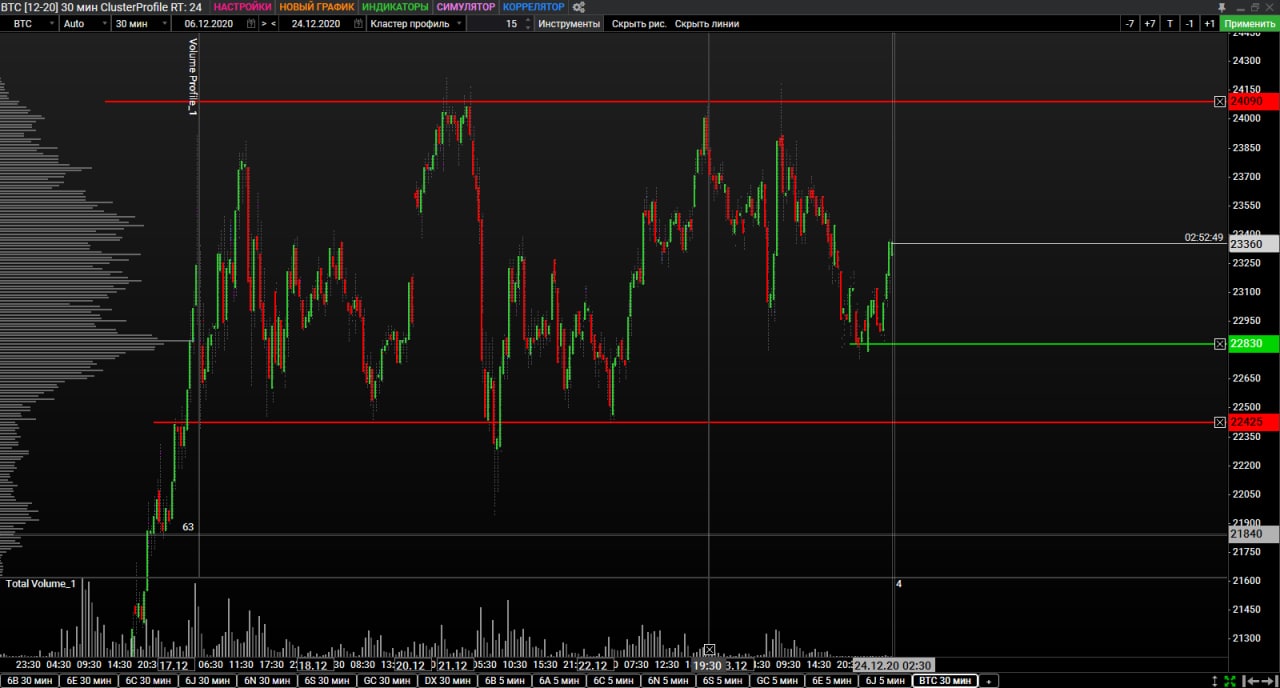
Task: Switch to the 6B 5 мин tab
Action: coord(503,681)
